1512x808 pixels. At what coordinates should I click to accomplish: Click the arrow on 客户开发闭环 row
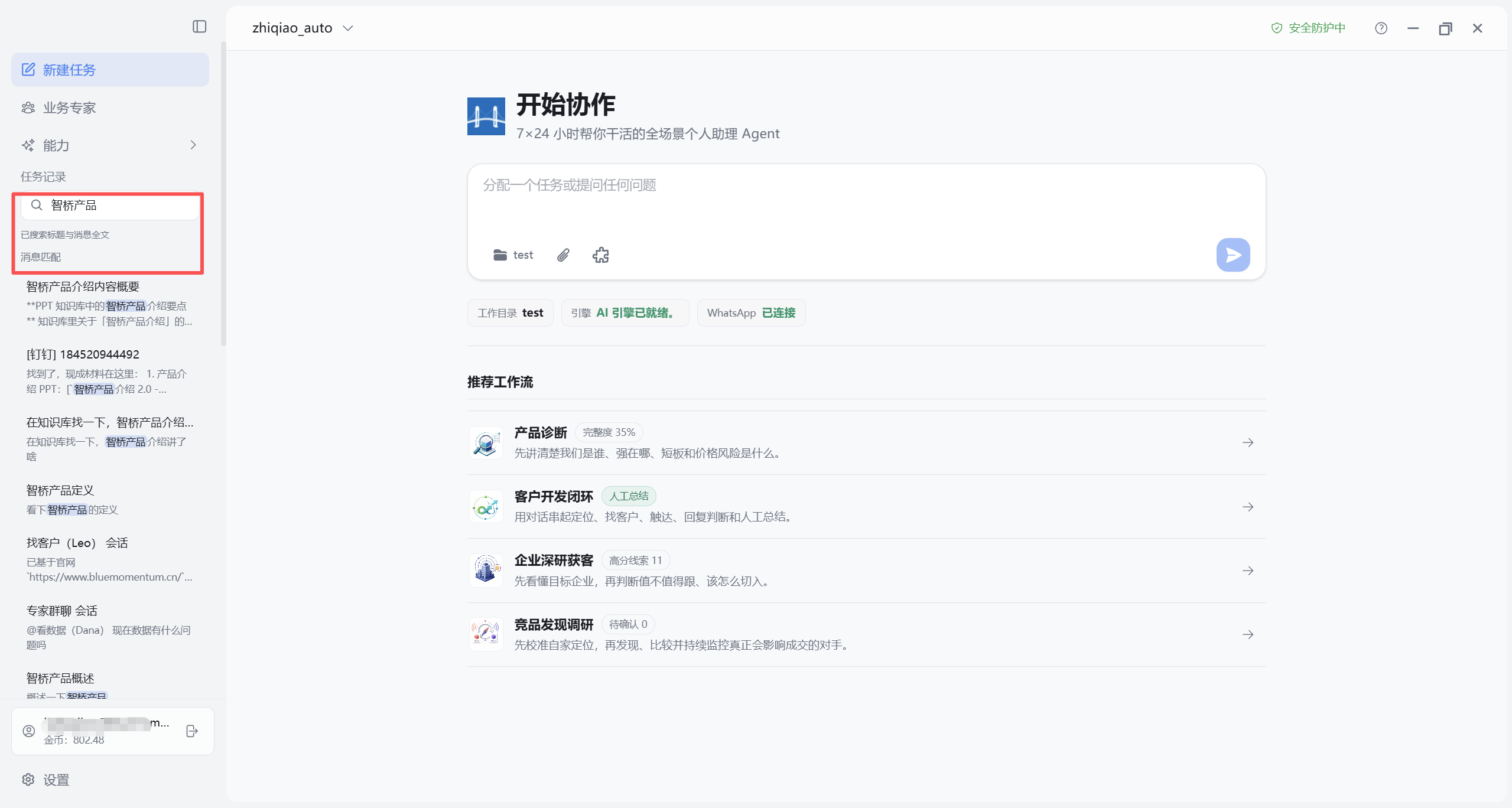tap(1248, 507)
